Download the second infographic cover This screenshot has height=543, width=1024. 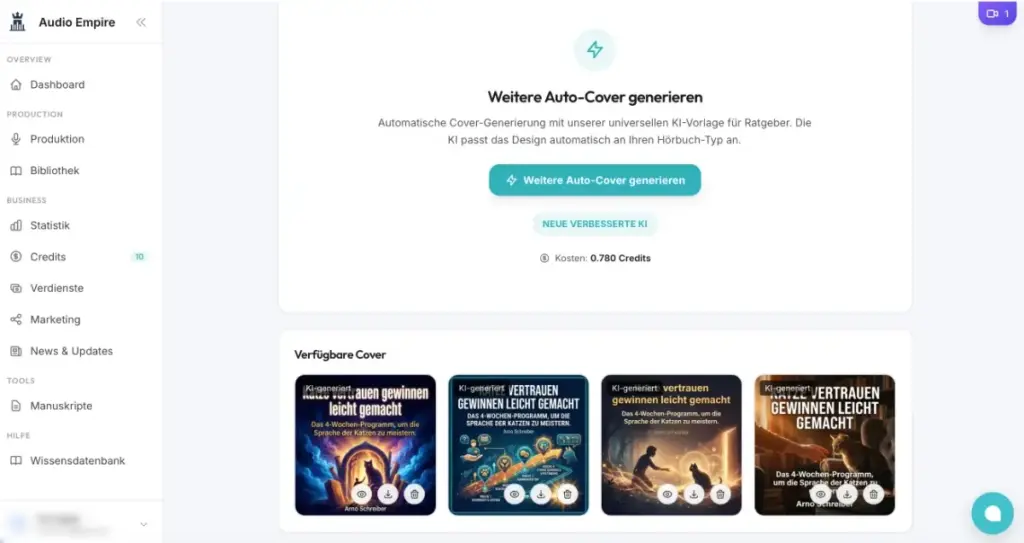(541, 494)
